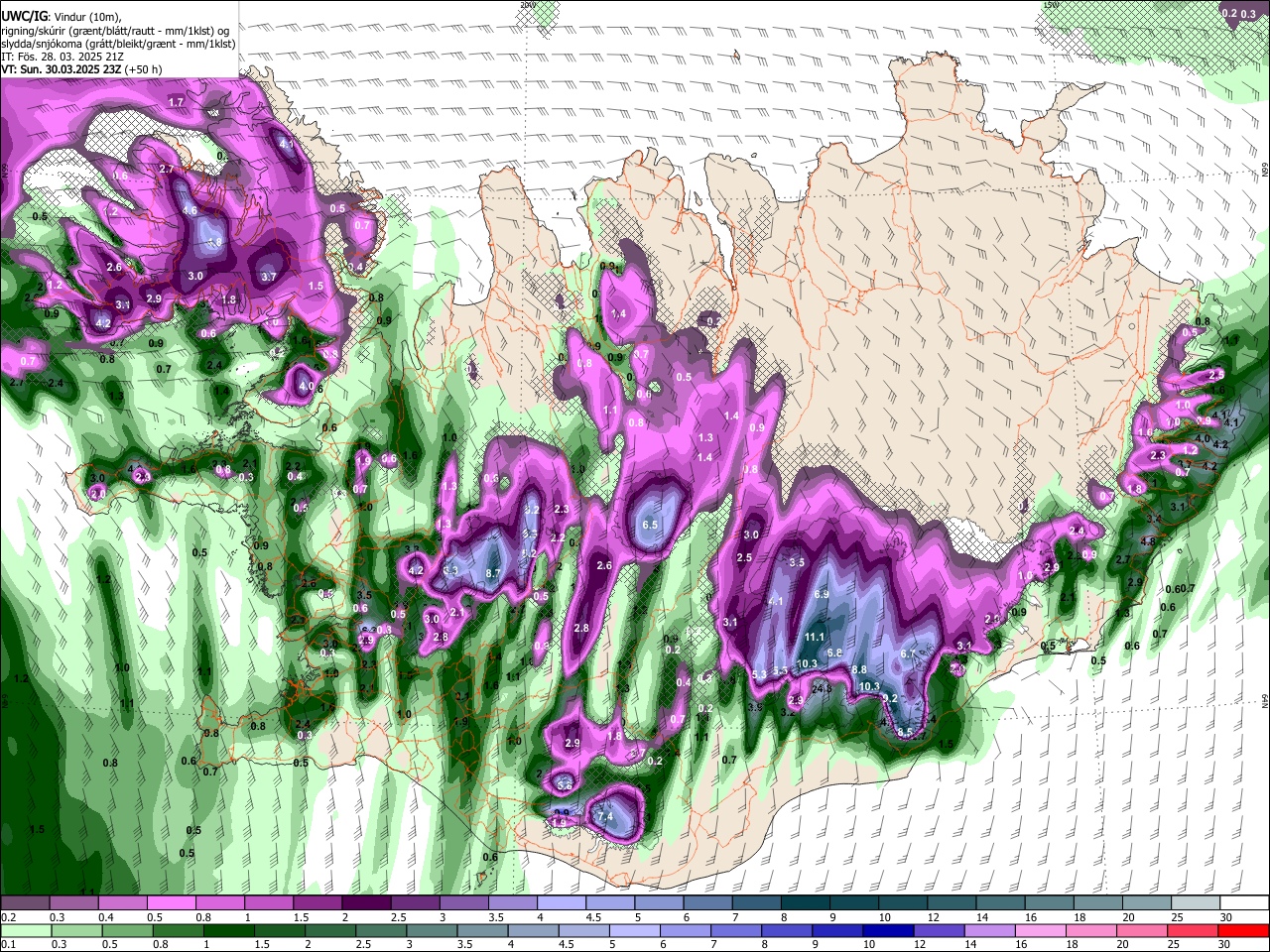The height and width of the screenshot is (952, 1270).
Task: Click the darkest purple 2 mm snow legend swatch
Action: [365, 903]
